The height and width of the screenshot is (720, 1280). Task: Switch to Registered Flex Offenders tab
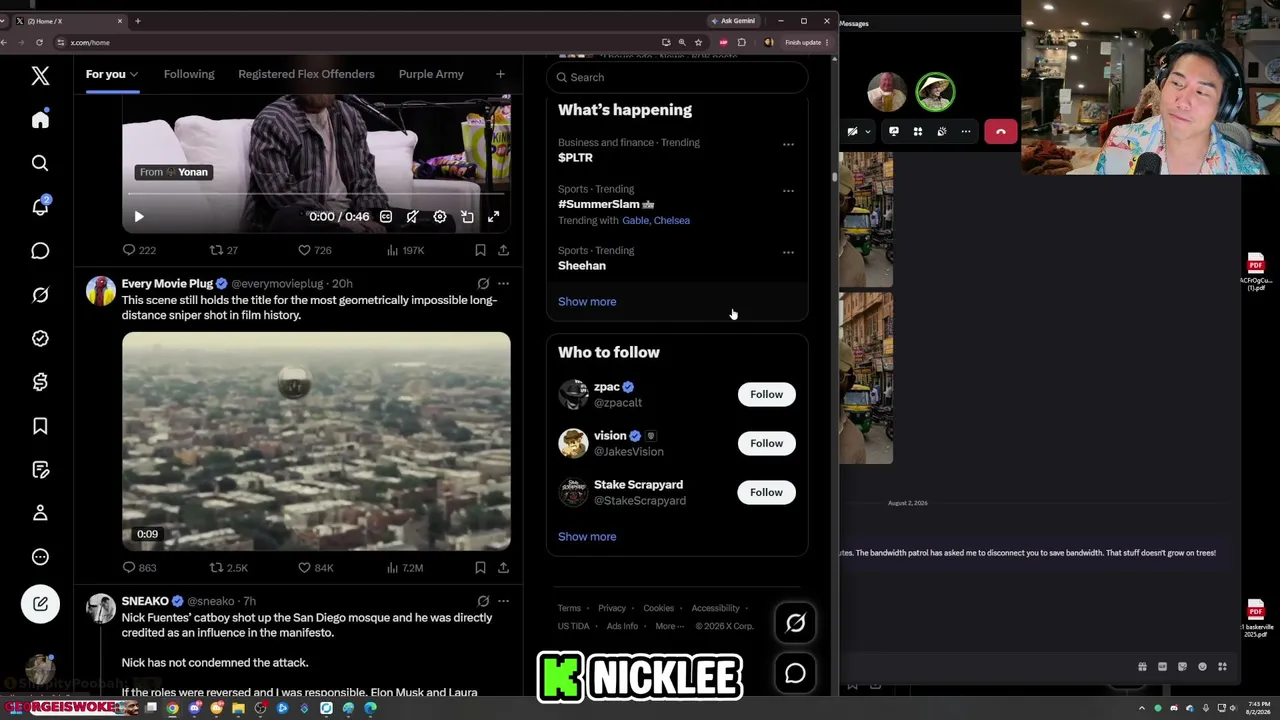click(306, 74)
